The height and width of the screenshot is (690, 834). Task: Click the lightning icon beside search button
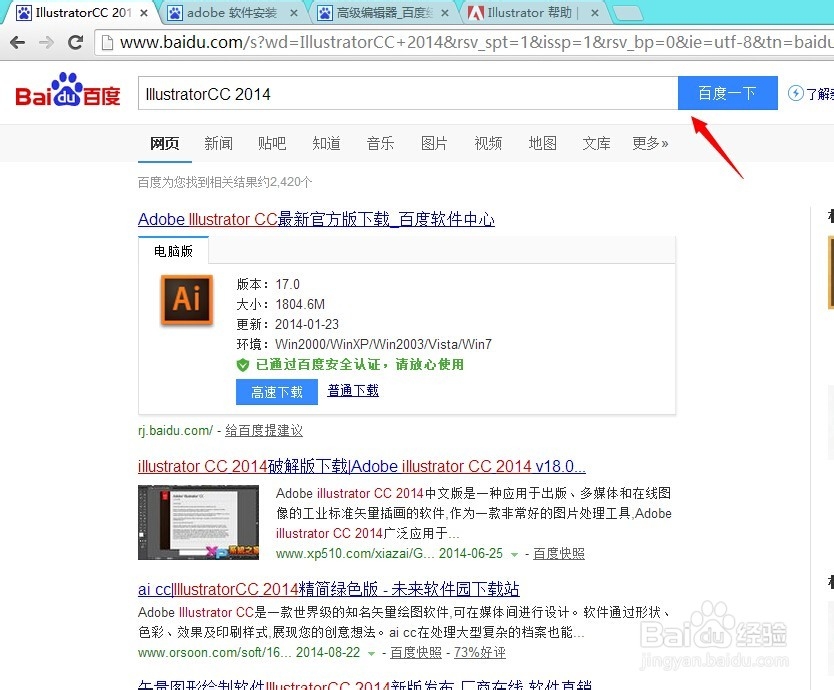pyautogui.click(x=795, y=93)
